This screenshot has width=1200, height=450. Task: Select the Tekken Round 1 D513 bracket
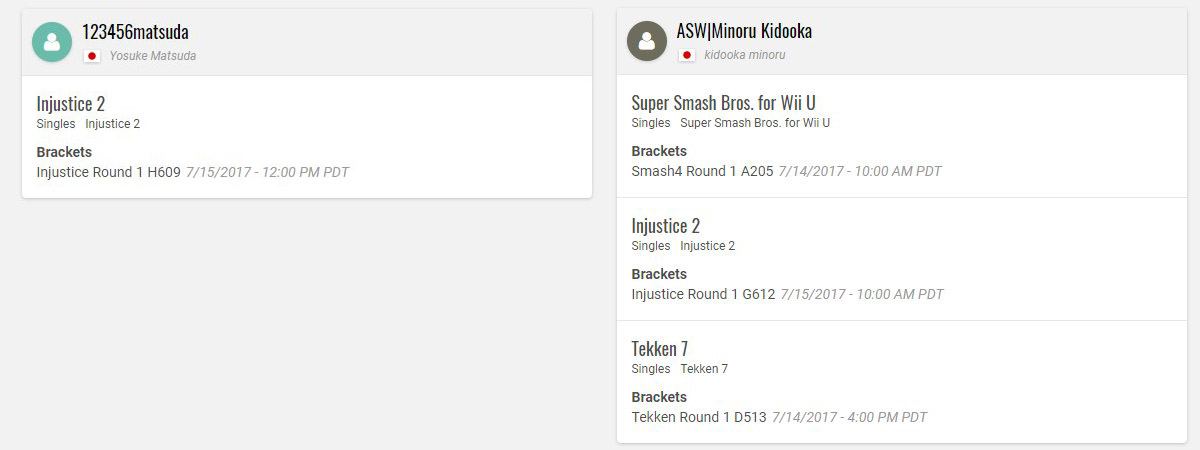(x=699, y=417)
